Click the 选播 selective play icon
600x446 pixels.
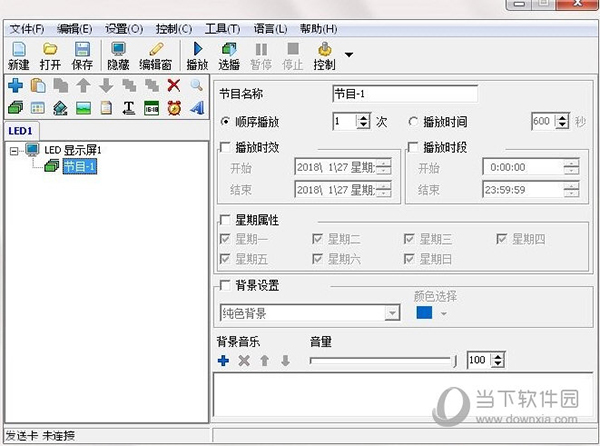tap(229, 49)
